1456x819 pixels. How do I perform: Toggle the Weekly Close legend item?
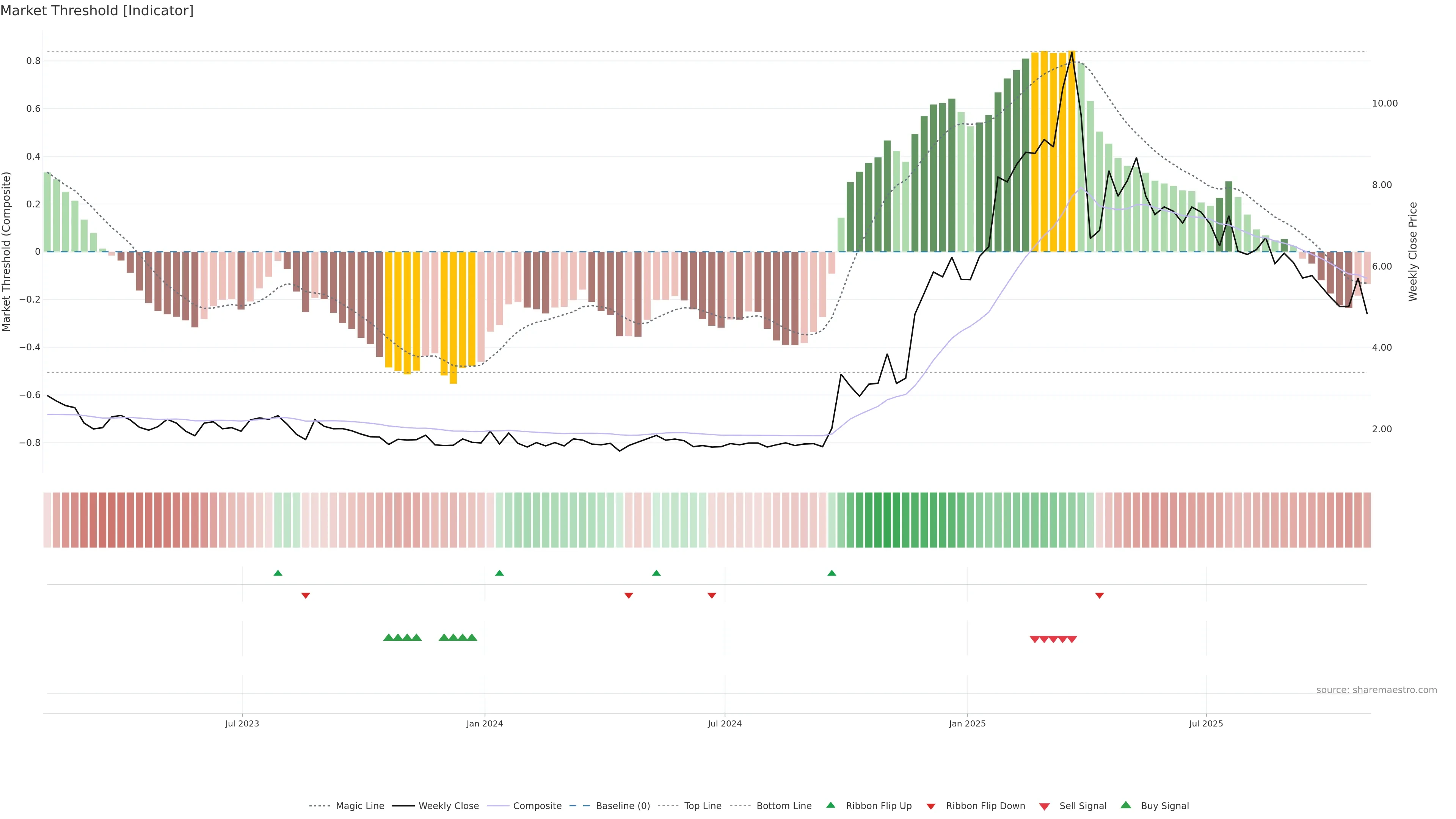[448, 805]
